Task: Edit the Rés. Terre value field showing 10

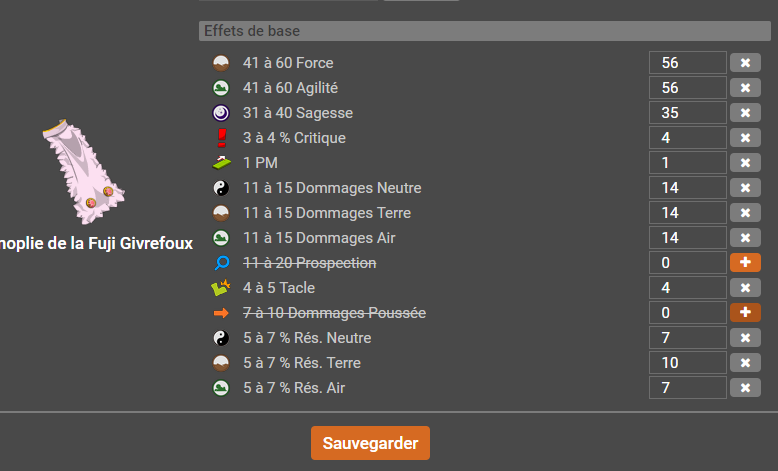Action: [x=688, y=362]
